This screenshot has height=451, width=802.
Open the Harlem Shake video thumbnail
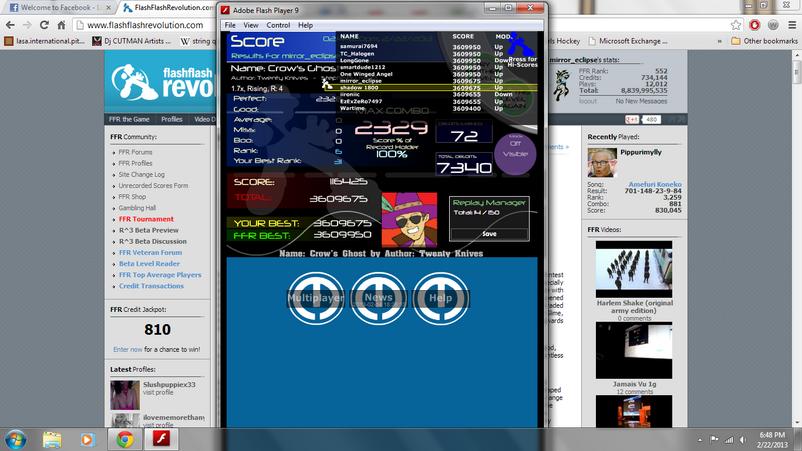click(634, 269)
